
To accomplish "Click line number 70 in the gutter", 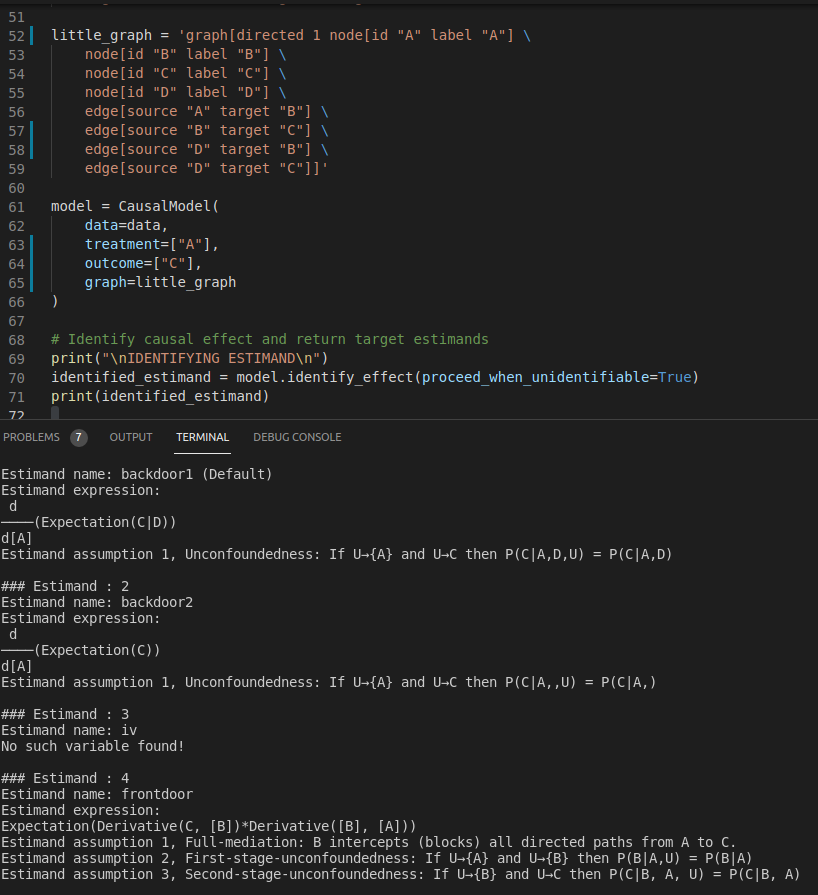I will (17, 378).
